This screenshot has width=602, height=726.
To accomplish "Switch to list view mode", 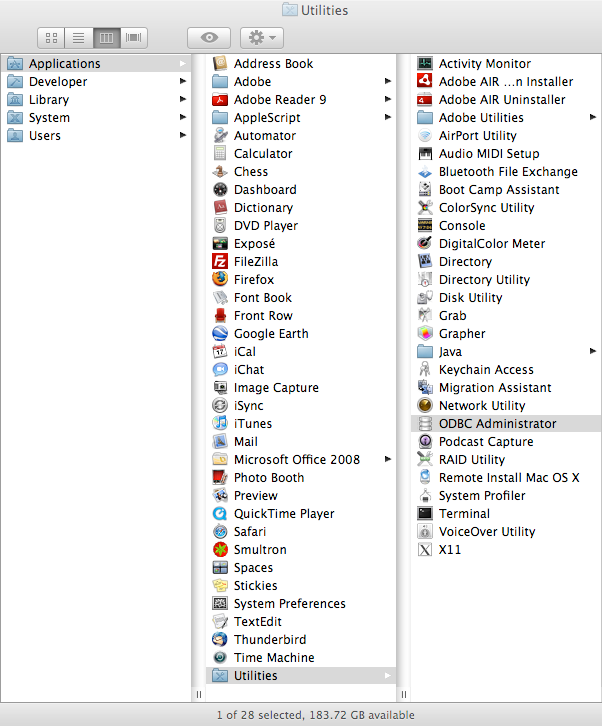I will (79, 38).
